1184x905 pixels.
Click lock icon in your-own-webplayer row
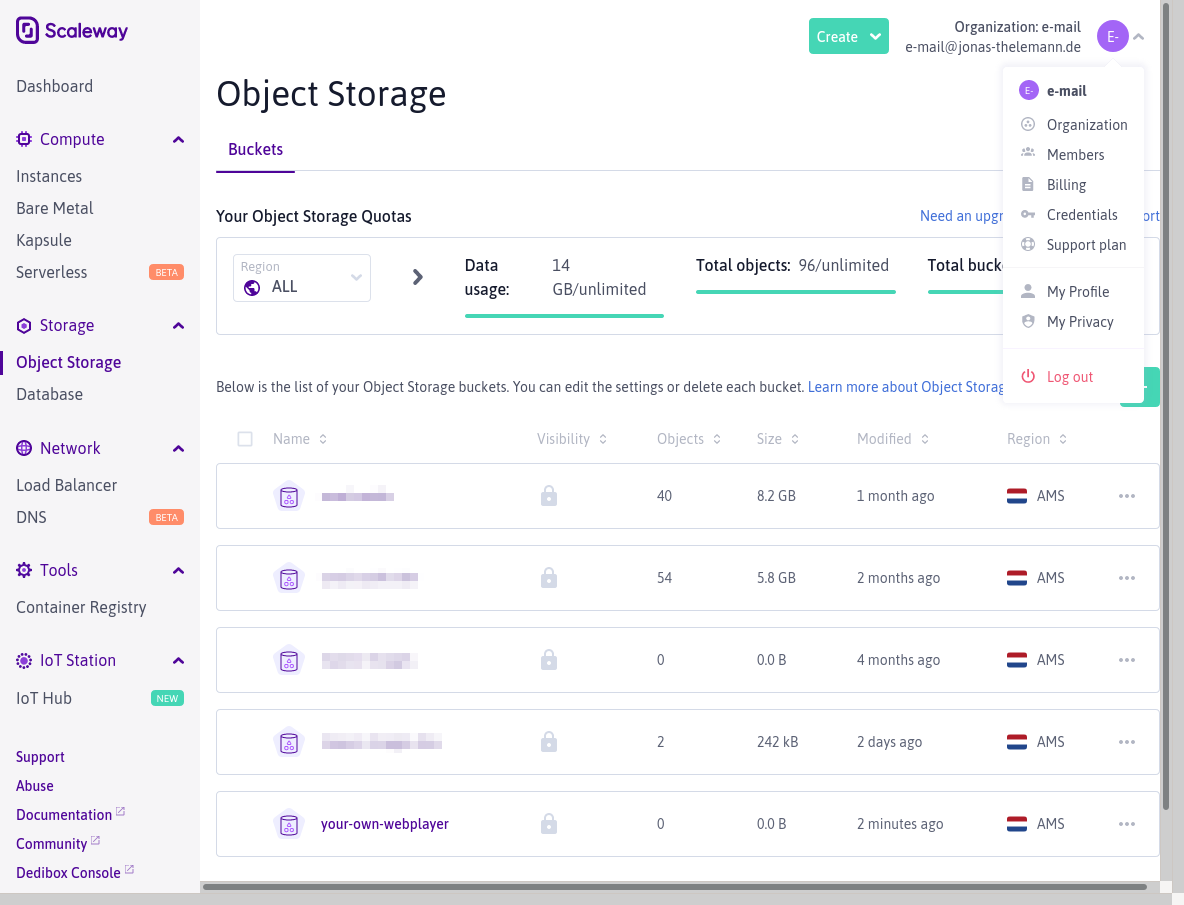[x=549, y=823]
